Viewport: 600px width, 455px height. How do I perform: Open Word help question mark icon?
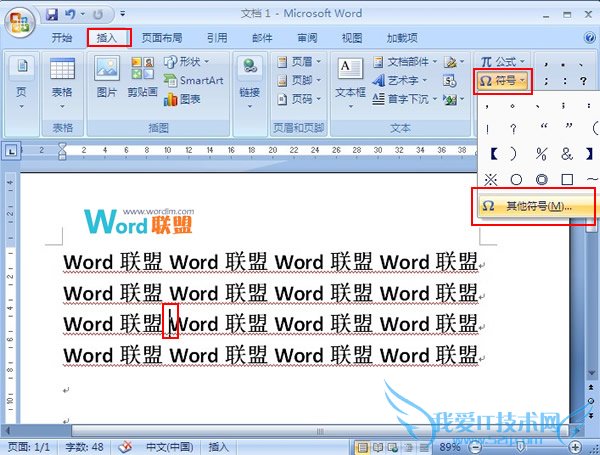590,38
